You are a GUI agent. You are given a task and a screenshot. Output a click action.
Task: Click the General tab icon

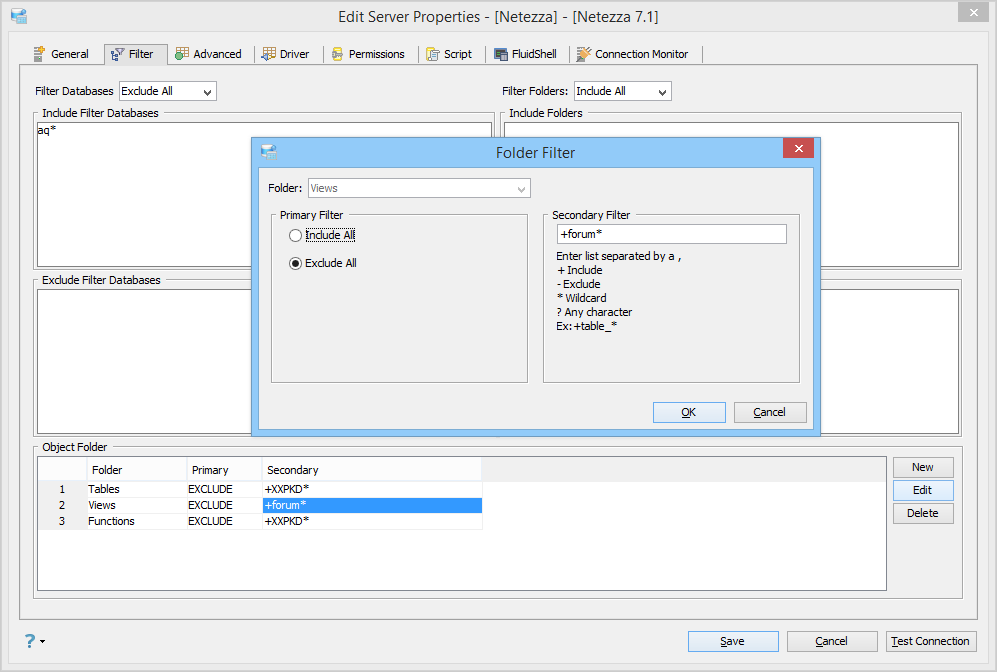(x=39, y=54)
